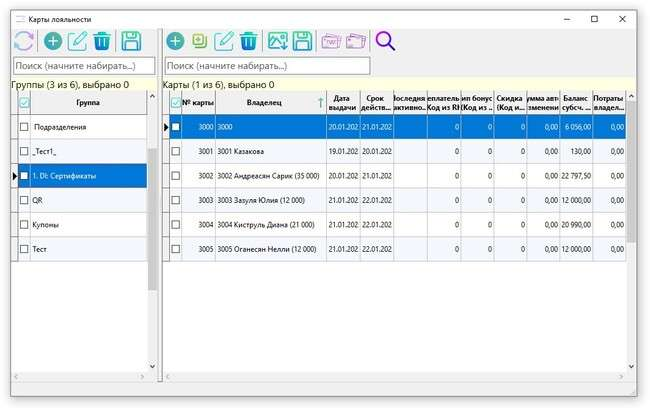Edit the selected card with pencil icon
Image resolution: width=650 pixels, height=410 pixels.
(x=225, y=41)
